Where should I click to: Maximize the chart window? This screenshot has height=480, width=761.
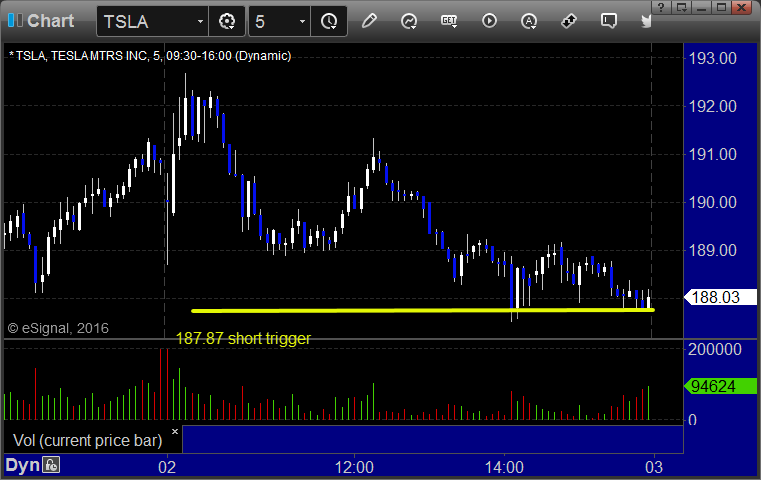coord(721,7)
